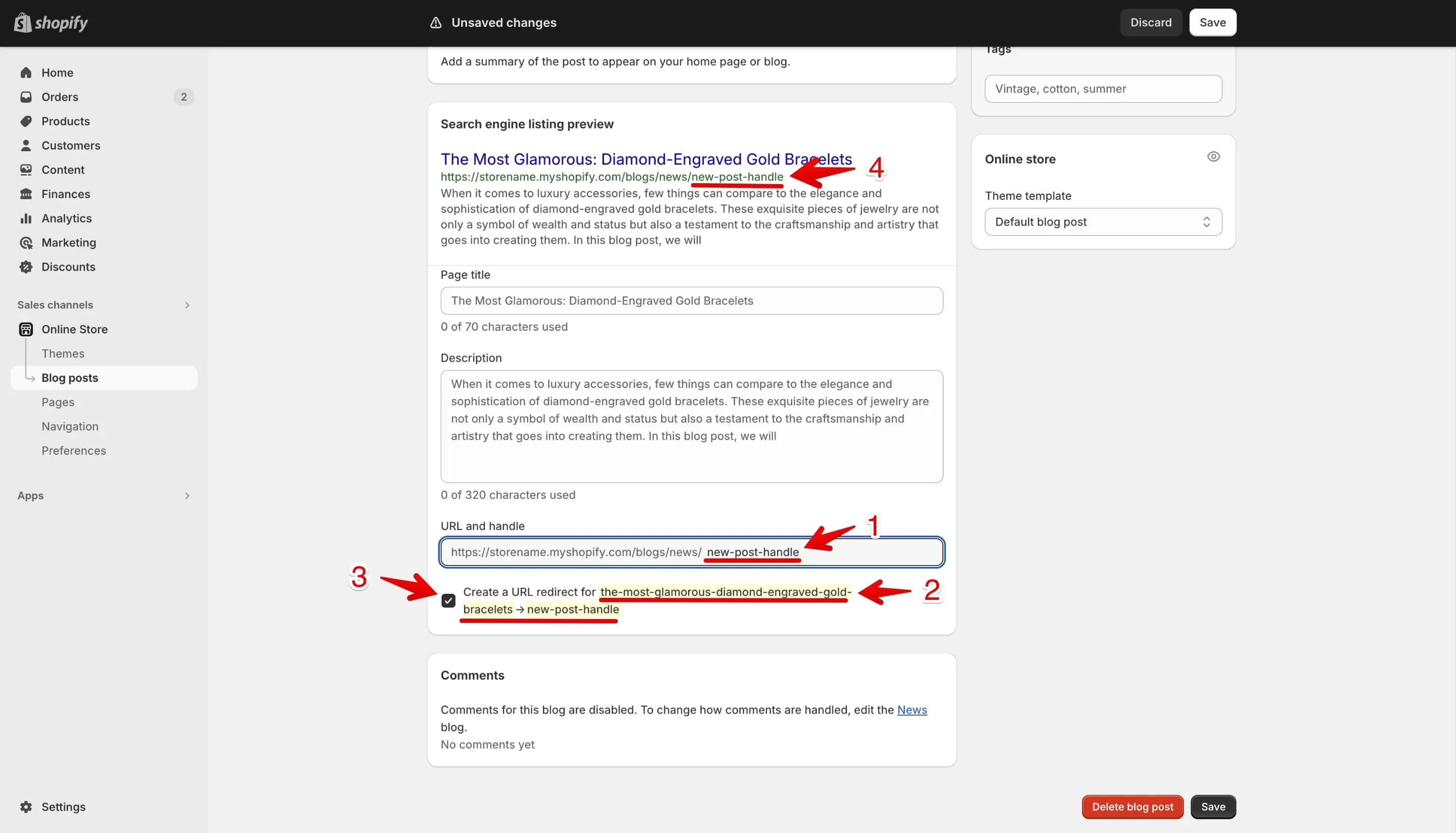Click 'No comments yet' text
Screen dimensions: 1456x833
click(x=487, y=744)
